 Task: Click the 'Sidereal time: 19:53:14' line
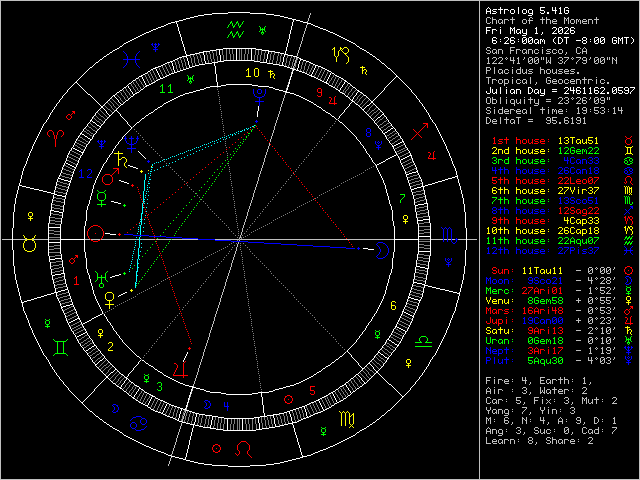(554, 111)
